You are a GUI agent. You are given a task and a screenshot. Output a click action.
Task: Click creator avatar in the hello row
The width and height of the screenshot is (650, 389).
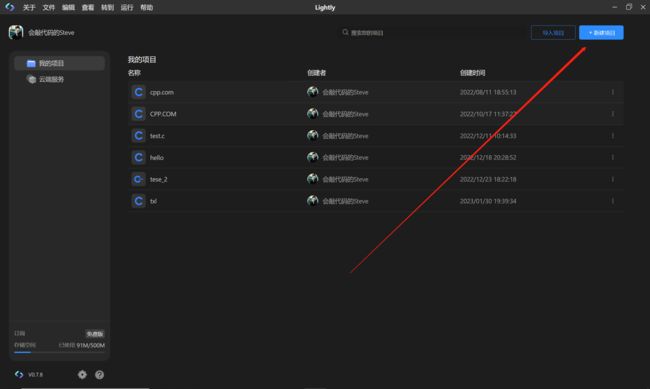tap(313, 157)
